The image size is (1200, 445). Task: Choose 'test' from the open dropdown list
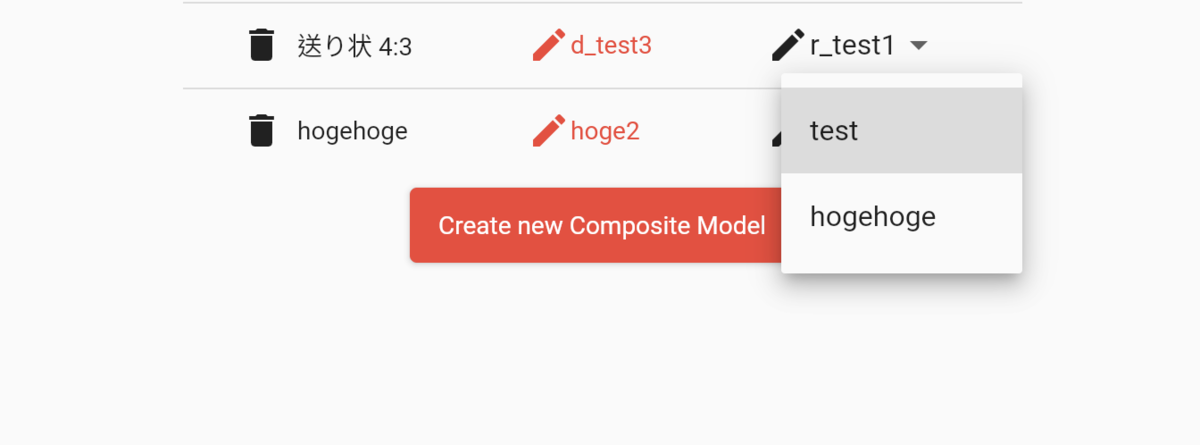click(x=900, y=131)
